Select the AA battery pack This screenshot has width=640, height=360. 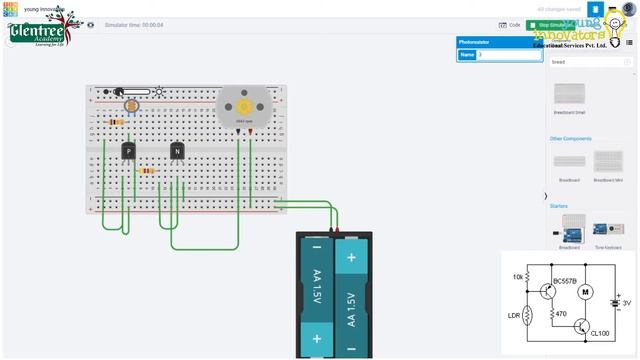(334, 295)
